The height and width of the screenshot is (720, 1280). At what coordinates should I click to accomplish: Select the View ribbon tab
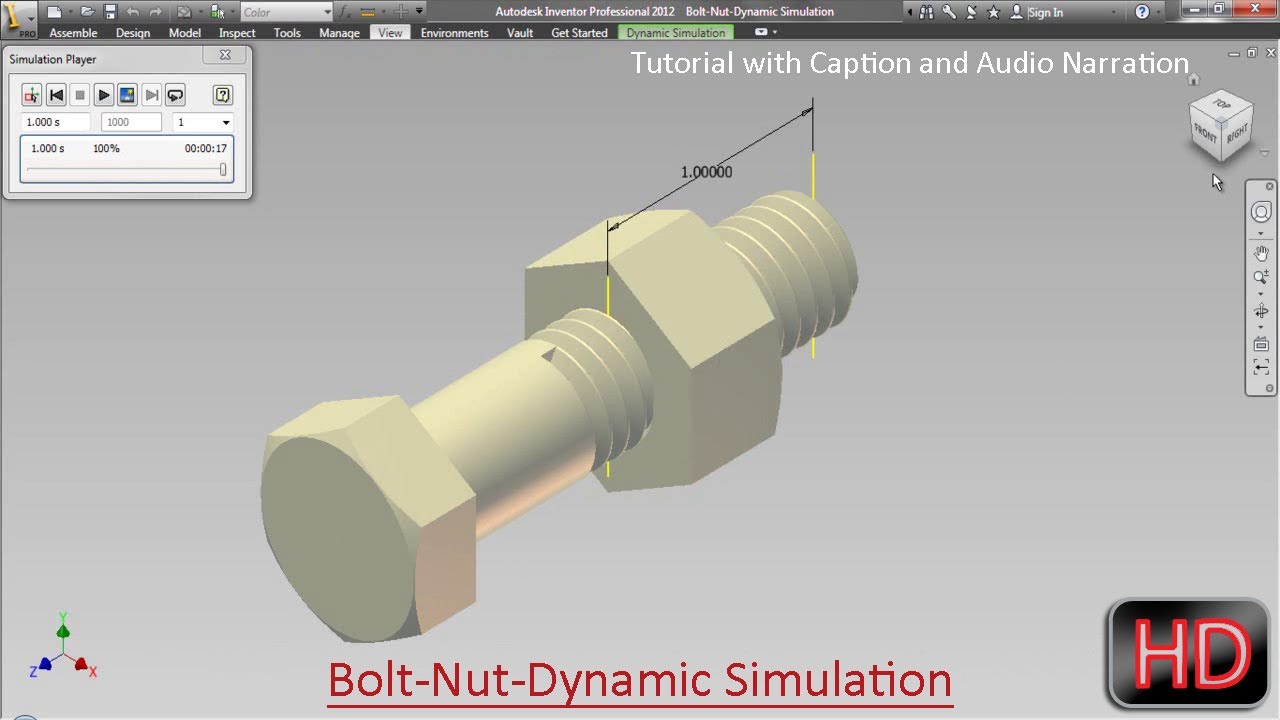point(390,33)
